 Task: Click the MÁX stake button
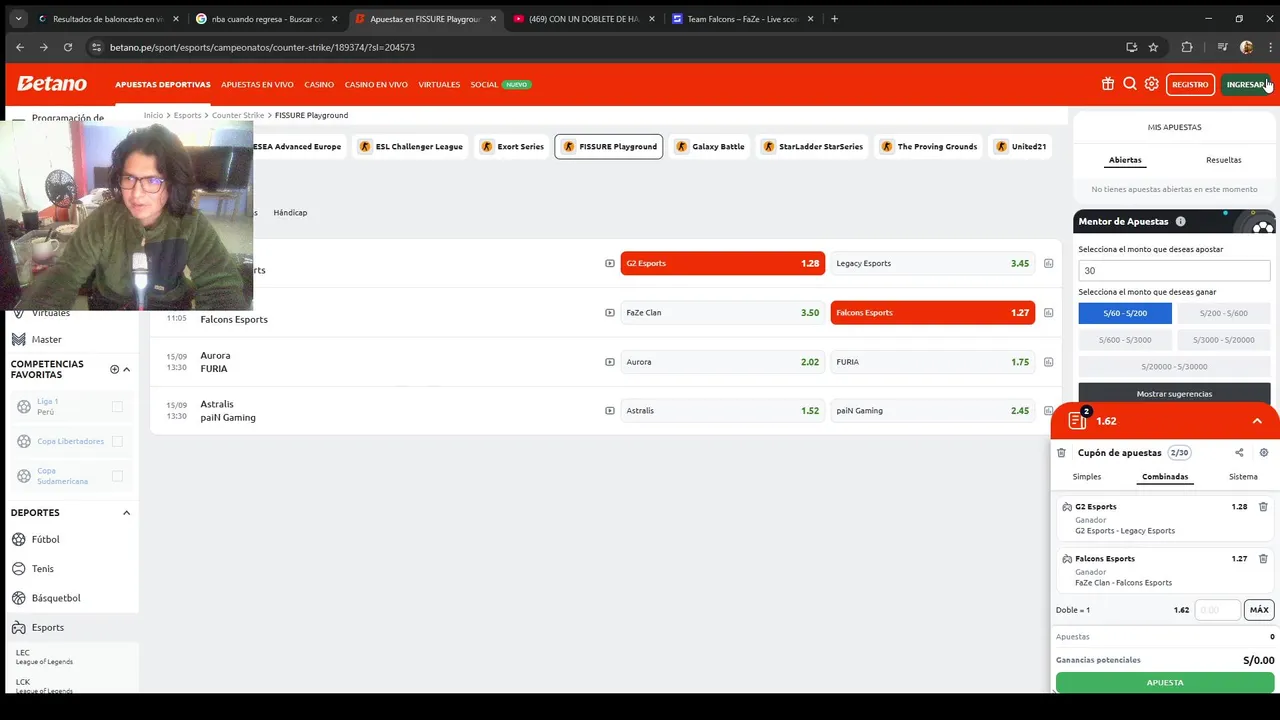tap(1259, 610)
